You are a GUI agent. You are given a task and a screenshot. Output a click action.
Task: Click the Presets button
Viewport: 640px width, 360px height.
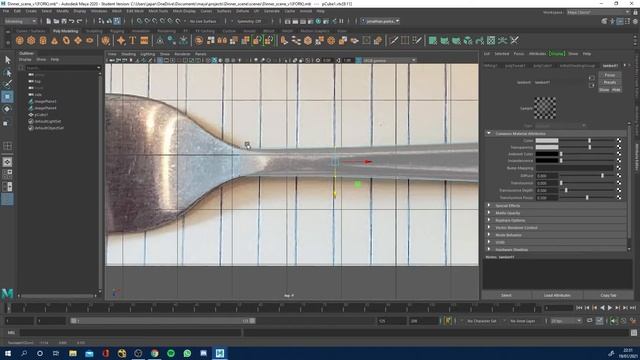click(610, 82)
